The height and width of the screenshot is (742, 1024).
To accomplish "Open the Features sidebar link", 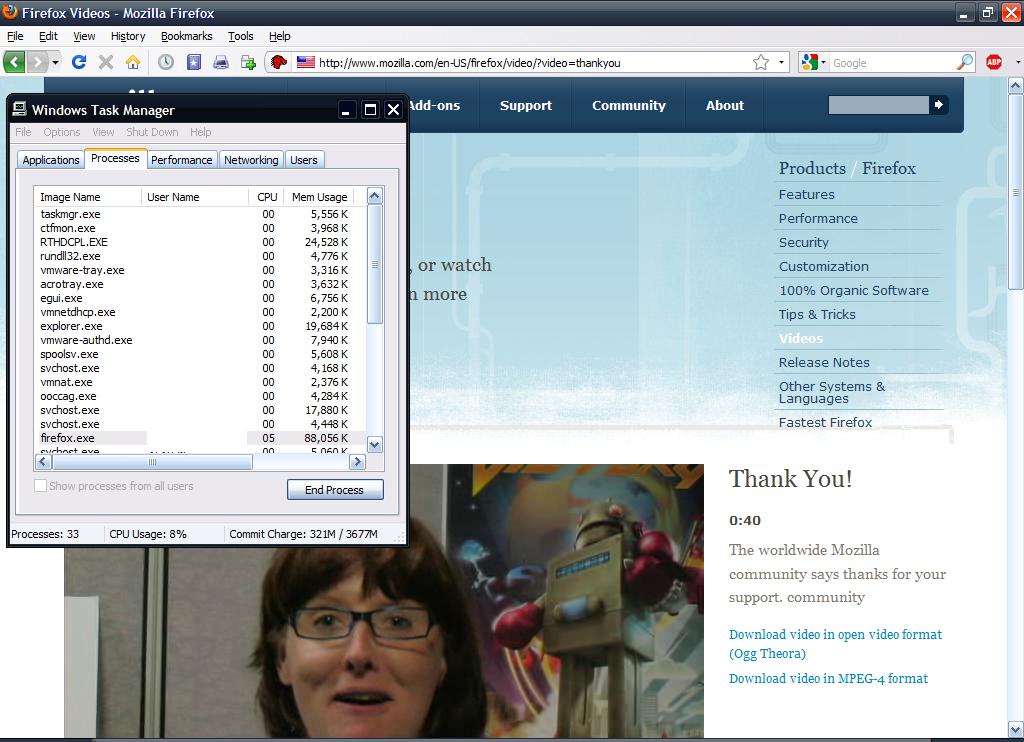I will coord(807,195).
